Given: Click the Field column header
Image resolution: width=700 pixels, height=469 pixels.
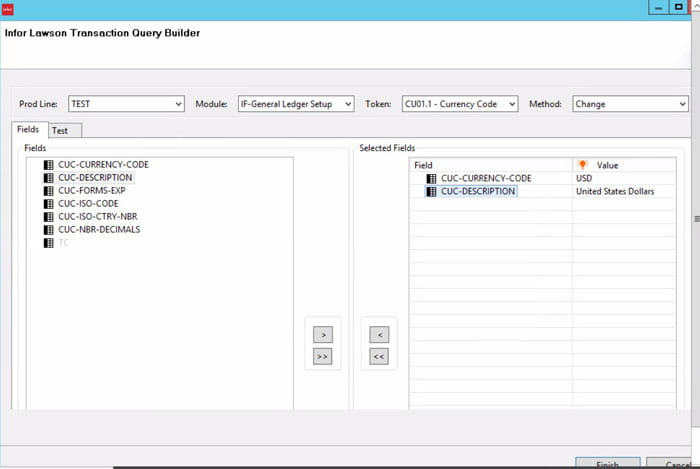Looking at the screenshot, I should pos(491,165).
